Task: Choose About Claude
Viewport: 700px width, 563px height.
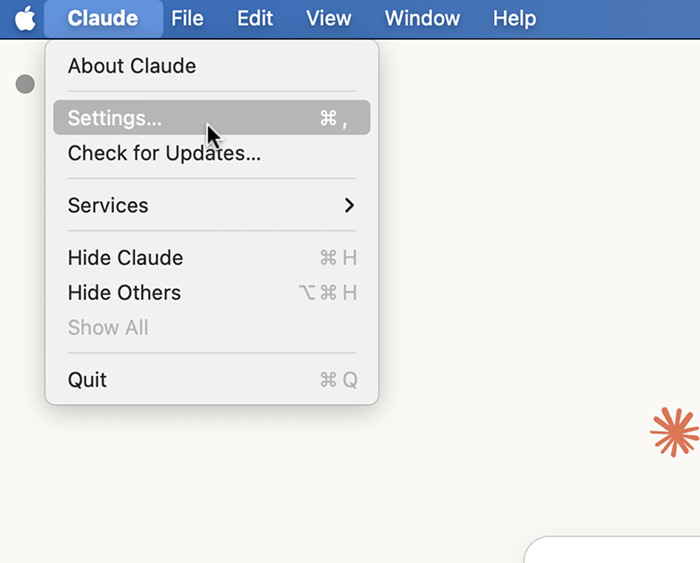Action: (x=212, y=66)
